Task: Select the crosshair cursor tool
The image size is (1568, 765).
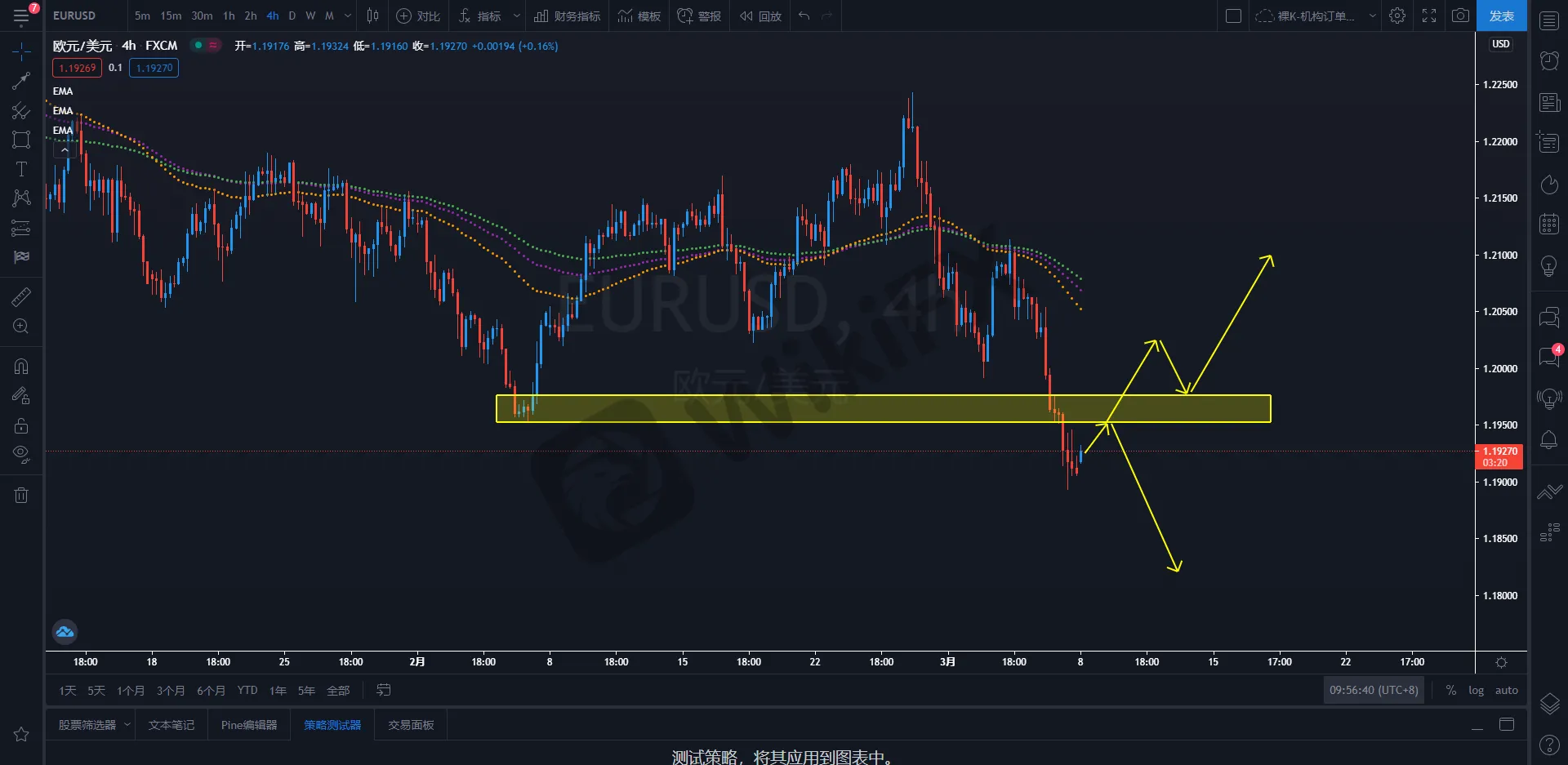Action: (x=21, y=51)
